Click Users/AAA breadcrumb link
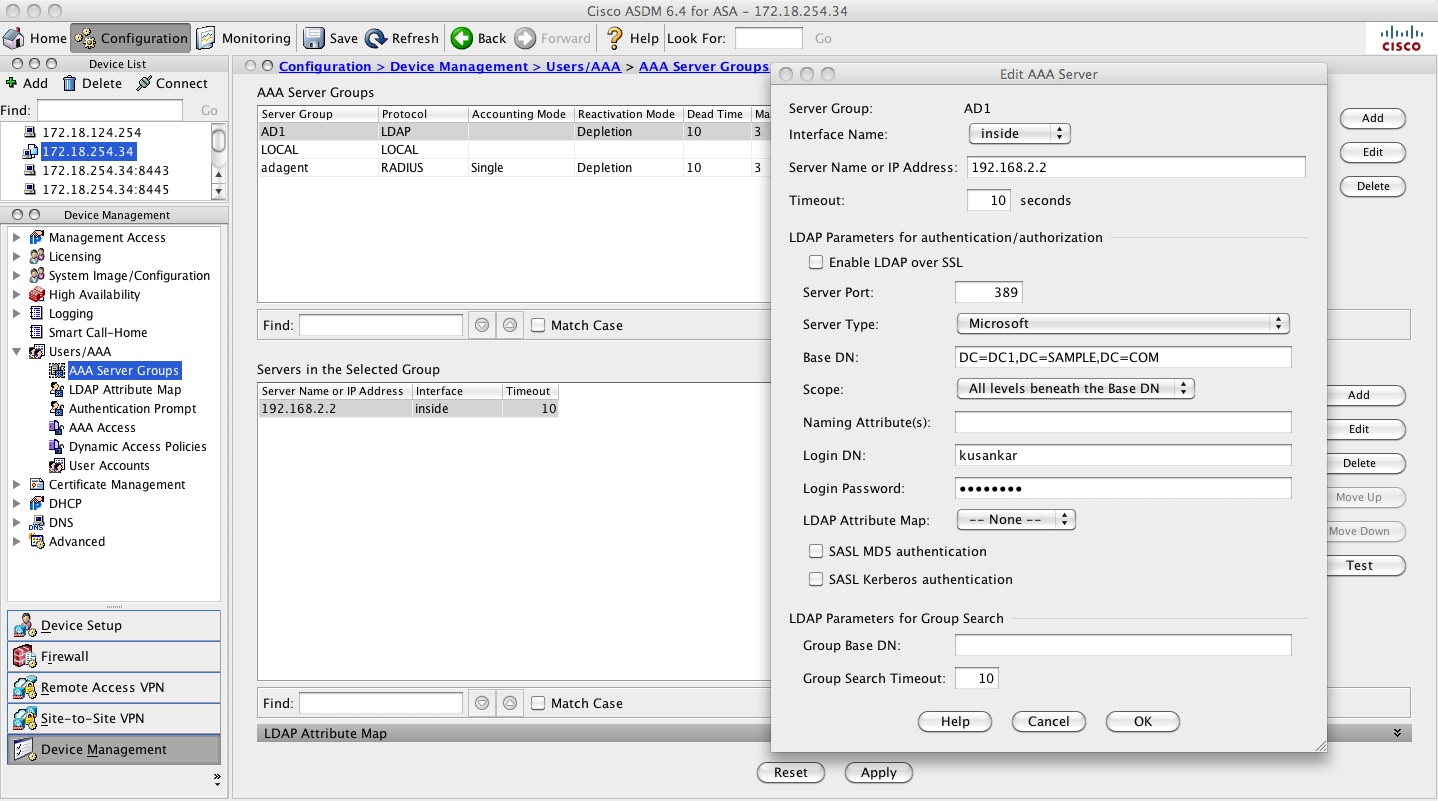Screen dimensions: 1438x801 (x=583, y=66)
